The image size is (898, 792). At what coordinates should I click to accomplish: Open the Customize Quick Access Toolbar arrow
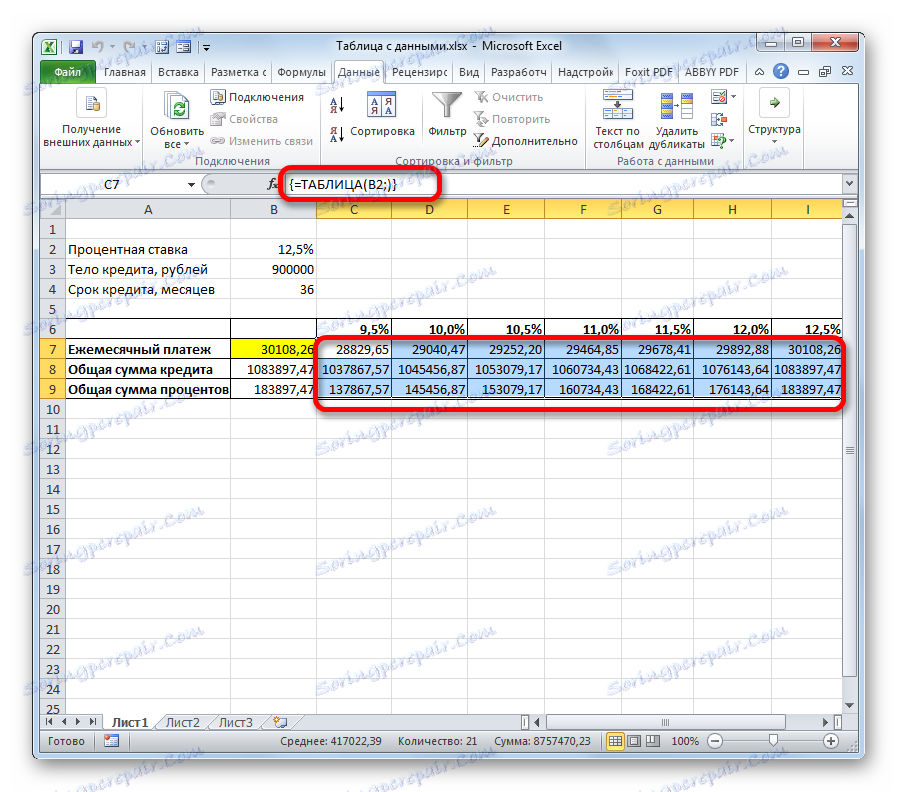207,48
